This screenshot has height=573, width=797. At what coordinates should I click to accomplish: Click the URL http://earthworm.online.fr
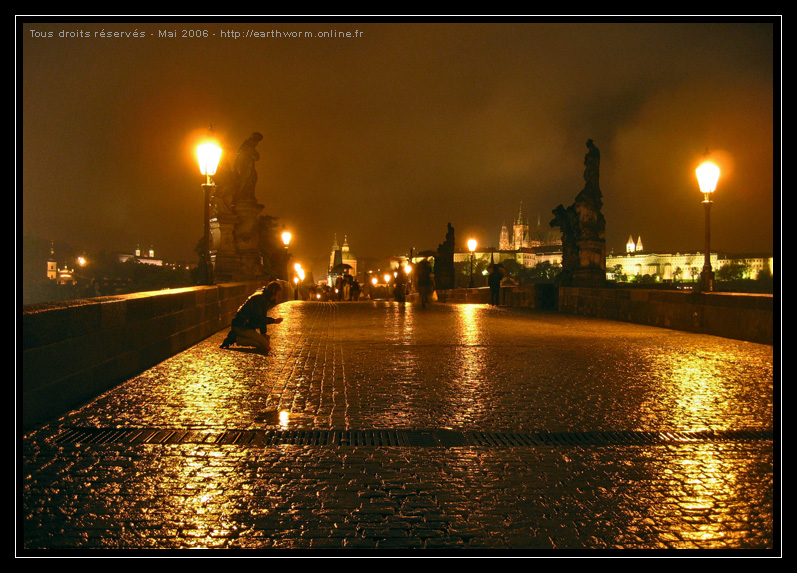pos(292,34)
